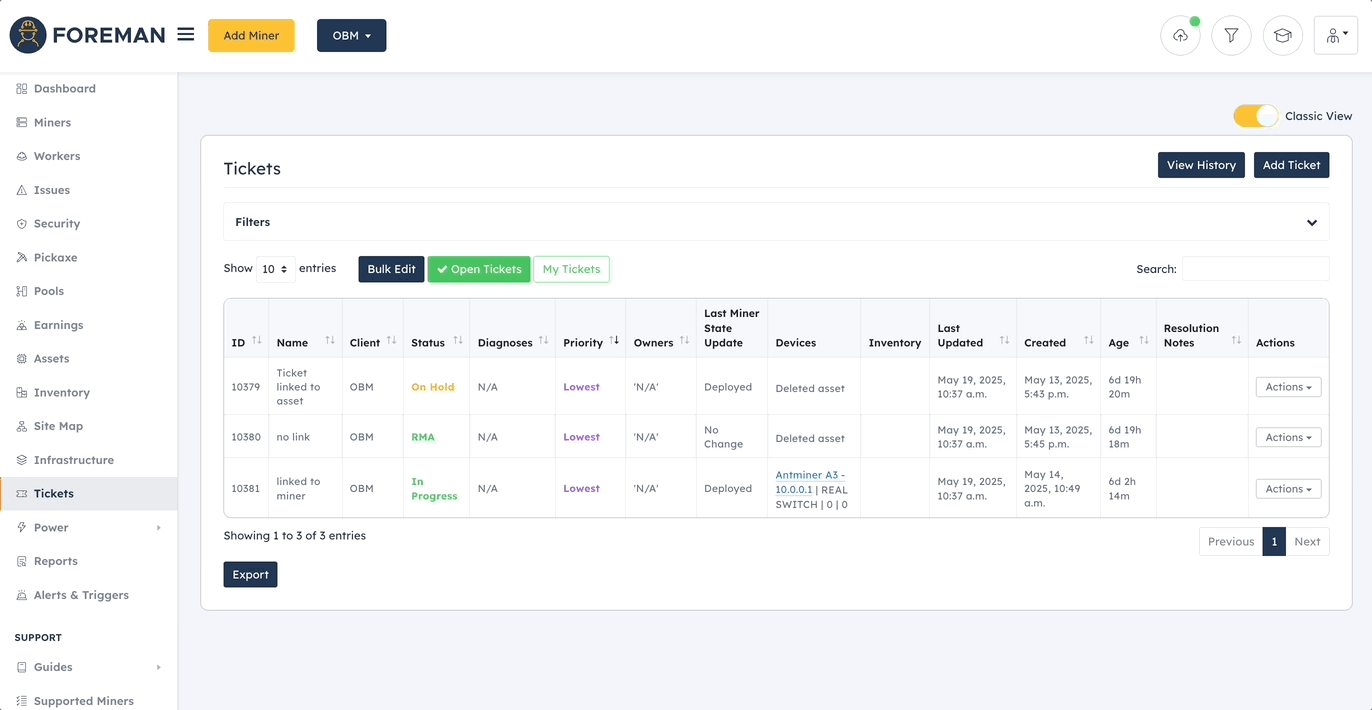Click the Guides sidebar icon
This screenshot has height=710, width=1372.
coord(22,667)
